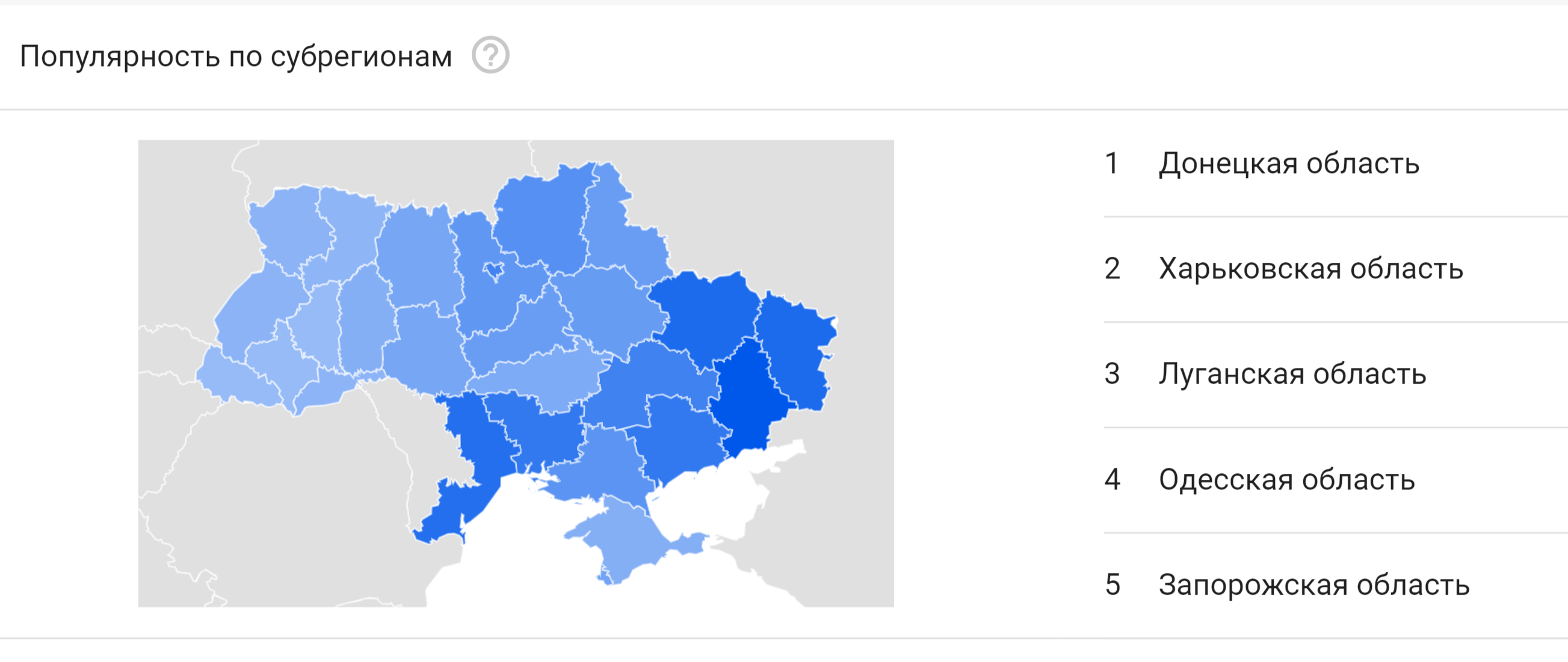Click Луганская область list entry
The width and height of the screenshot is (1568, 662).
(x=1292, y=374)
